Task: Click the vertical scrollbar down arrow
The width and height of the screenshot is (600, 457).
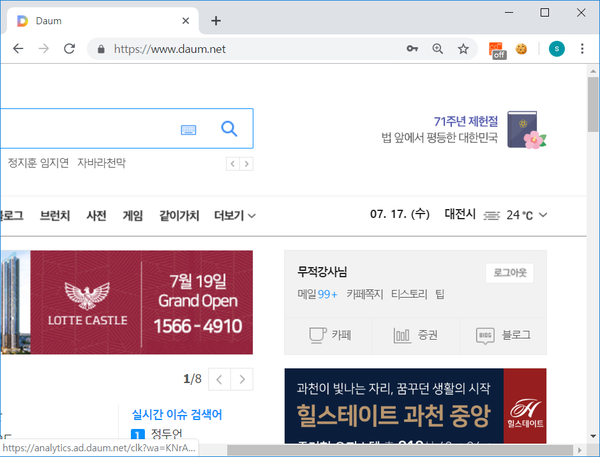Action: tap(593, 436)
